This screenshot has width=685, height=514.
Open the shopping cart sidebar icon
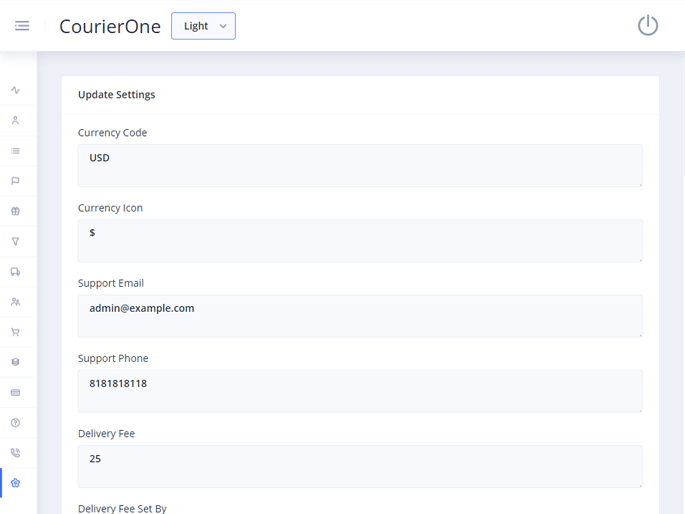(16, 332)
